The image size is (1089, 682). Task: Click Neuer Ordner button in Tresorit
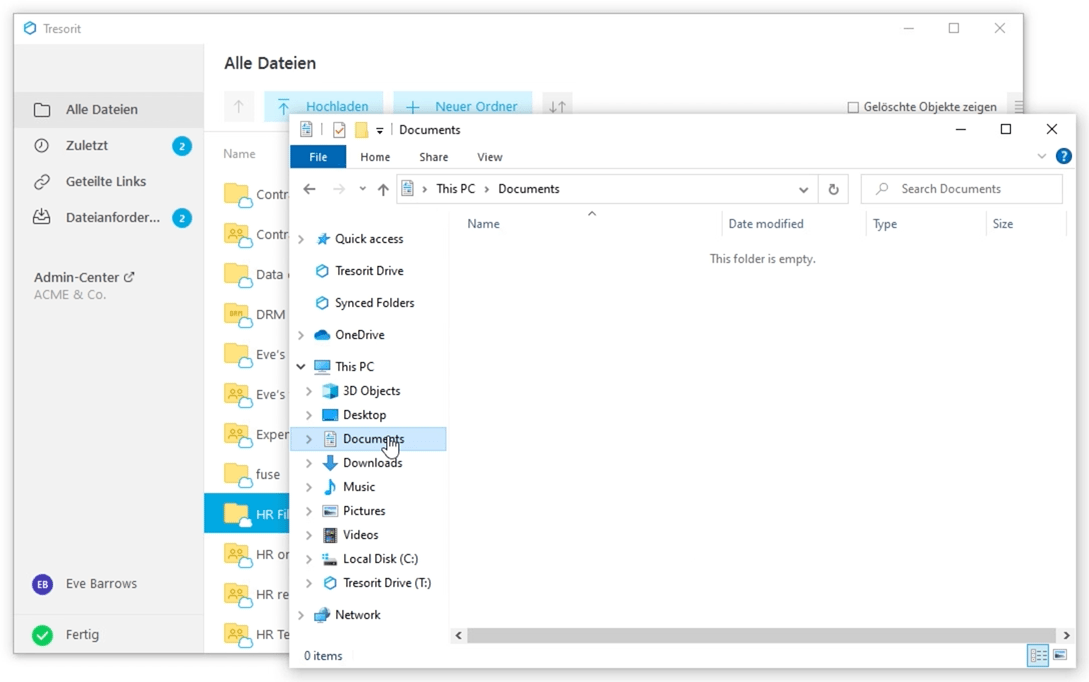pos(463,106)
